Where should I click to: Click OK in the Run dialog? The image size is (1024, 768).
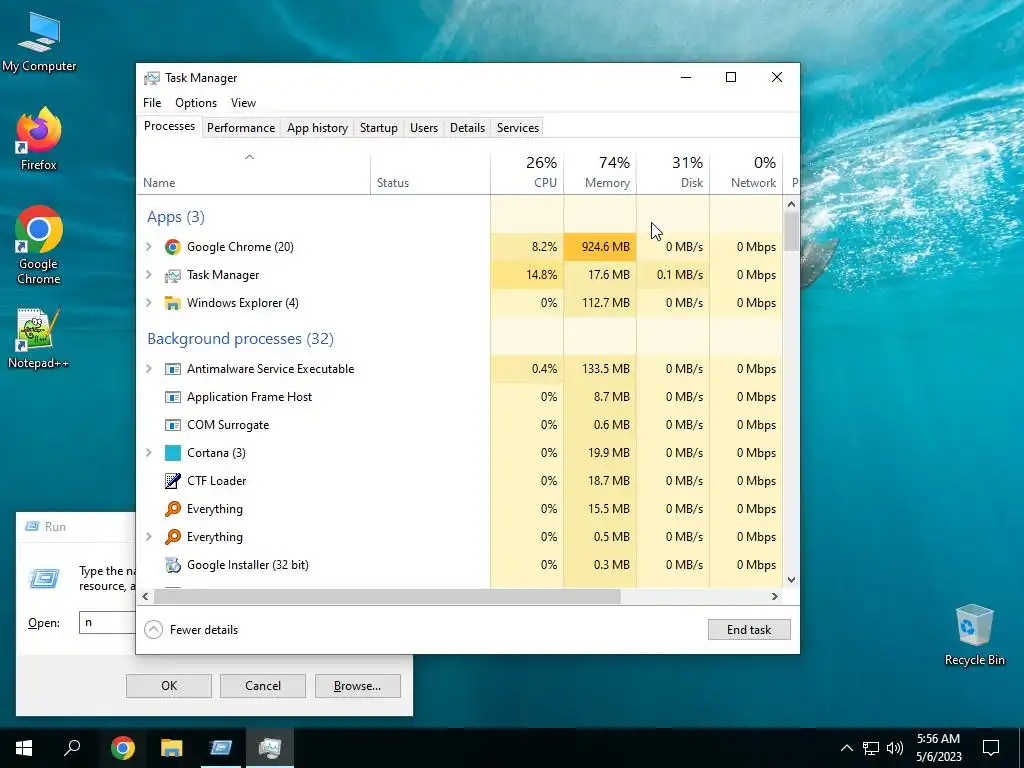point(168,686)
